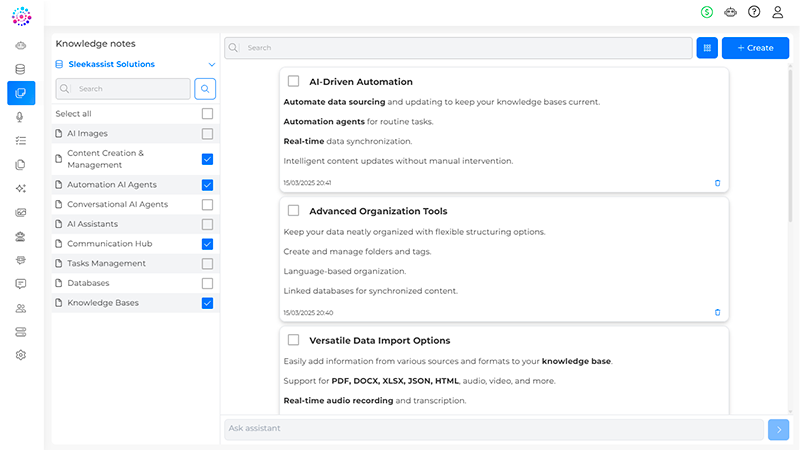This screenshot has width=800, height=450.
Task: Click the send arrow next to Ask assistant
Action: click(x=779, y=430)
